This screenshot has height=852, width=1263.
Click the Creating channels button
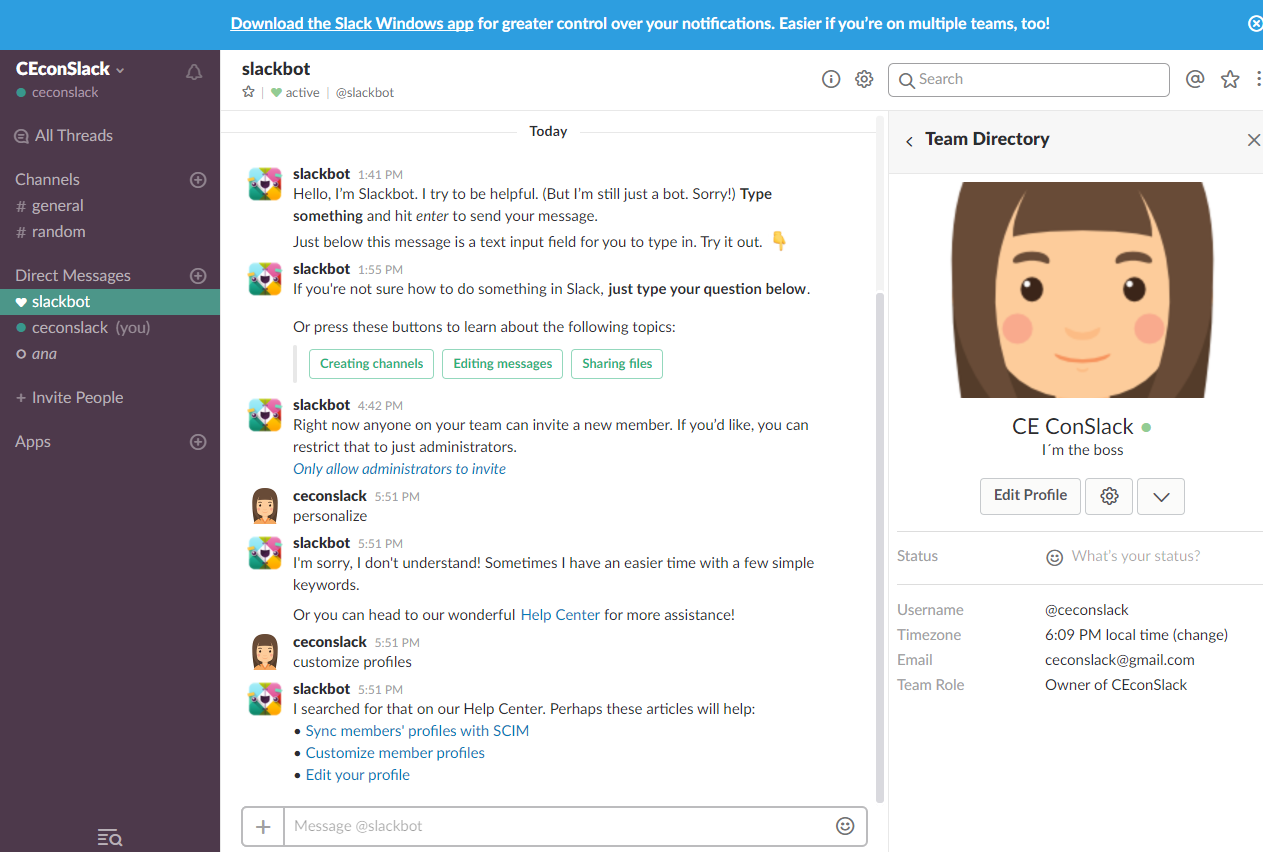(x=372, y=364)
